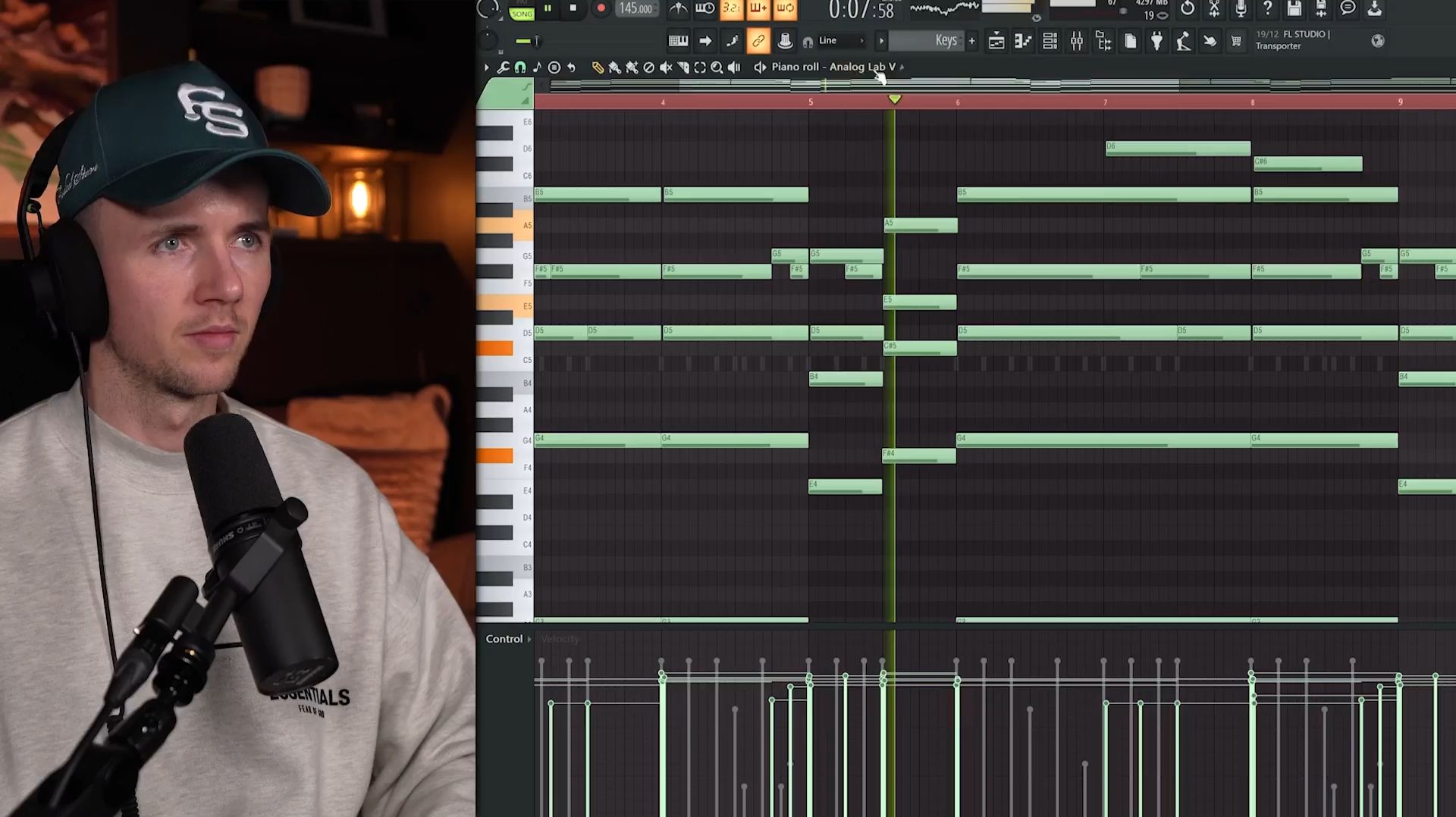Stop playback

tap(573, 8)
